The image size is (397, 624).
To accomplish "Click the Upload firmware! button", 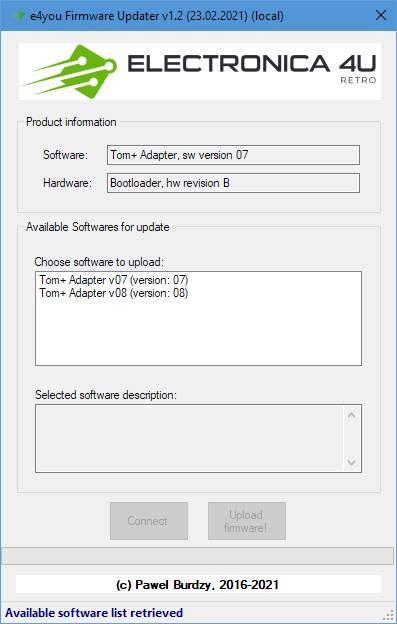I will [247, 521].
